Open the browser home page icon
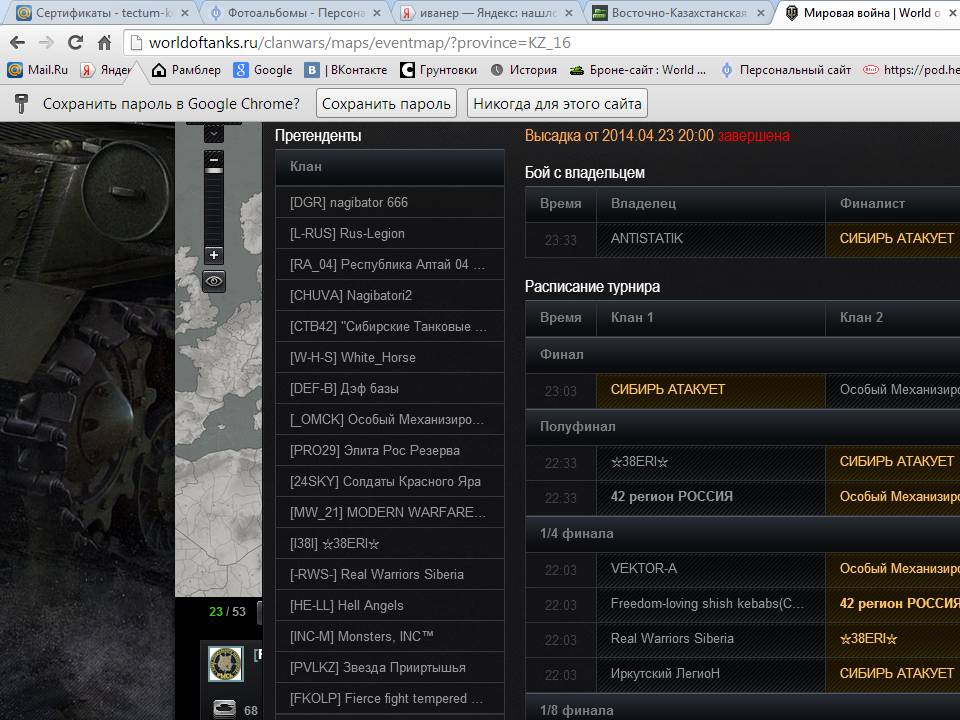 click(x=105, y=42)
